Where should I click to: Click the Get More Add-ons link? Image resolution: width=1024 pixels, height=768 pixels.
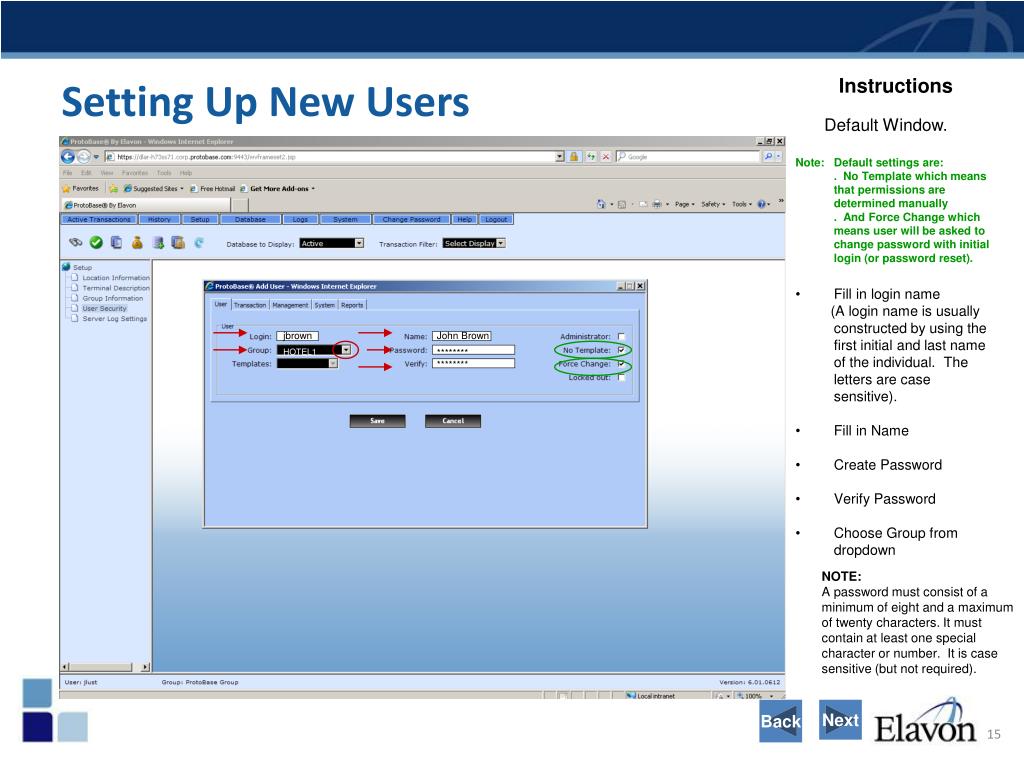click(278, 189)
